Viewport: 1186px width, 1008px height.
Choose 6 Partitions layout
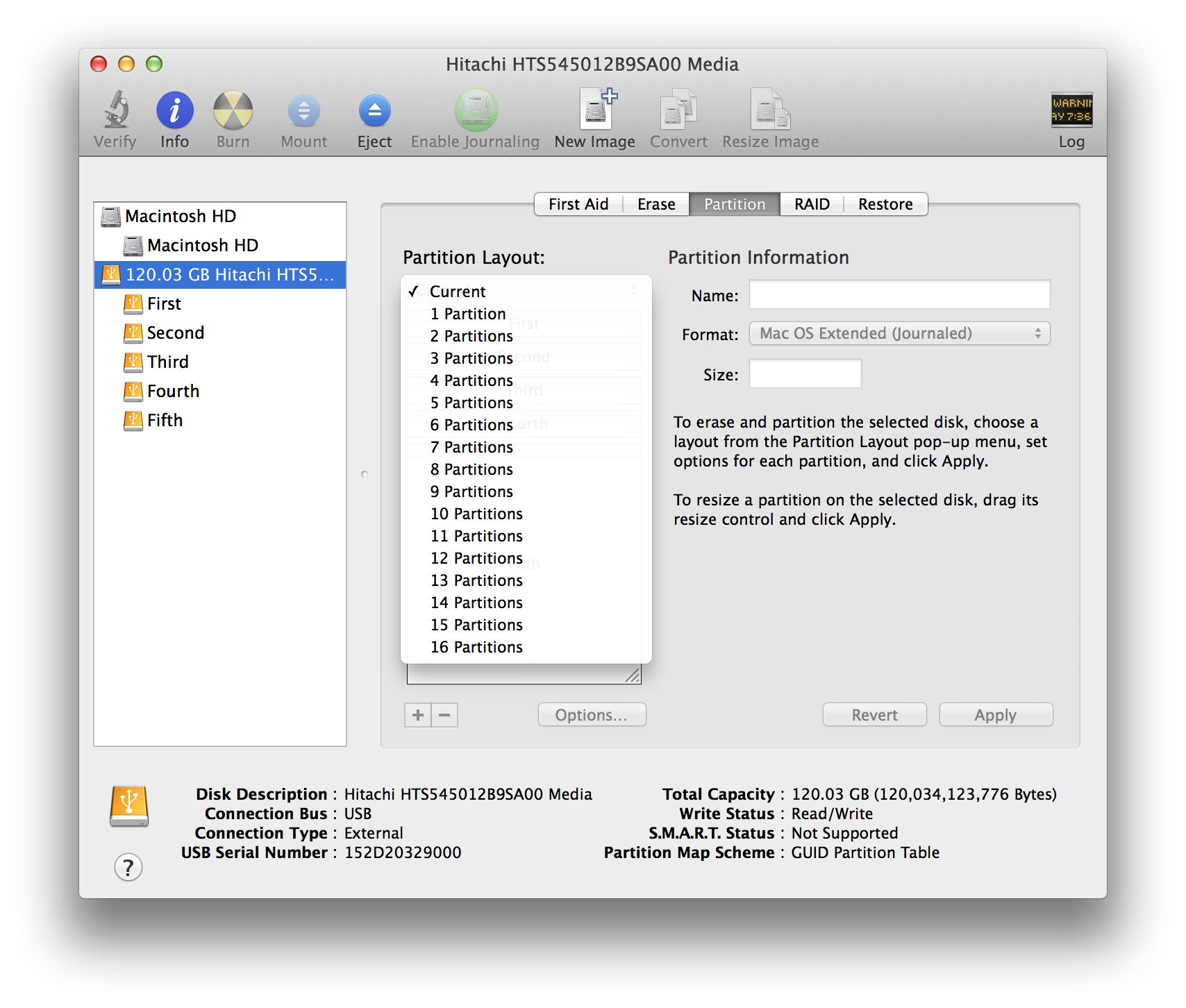click(526, 425)
